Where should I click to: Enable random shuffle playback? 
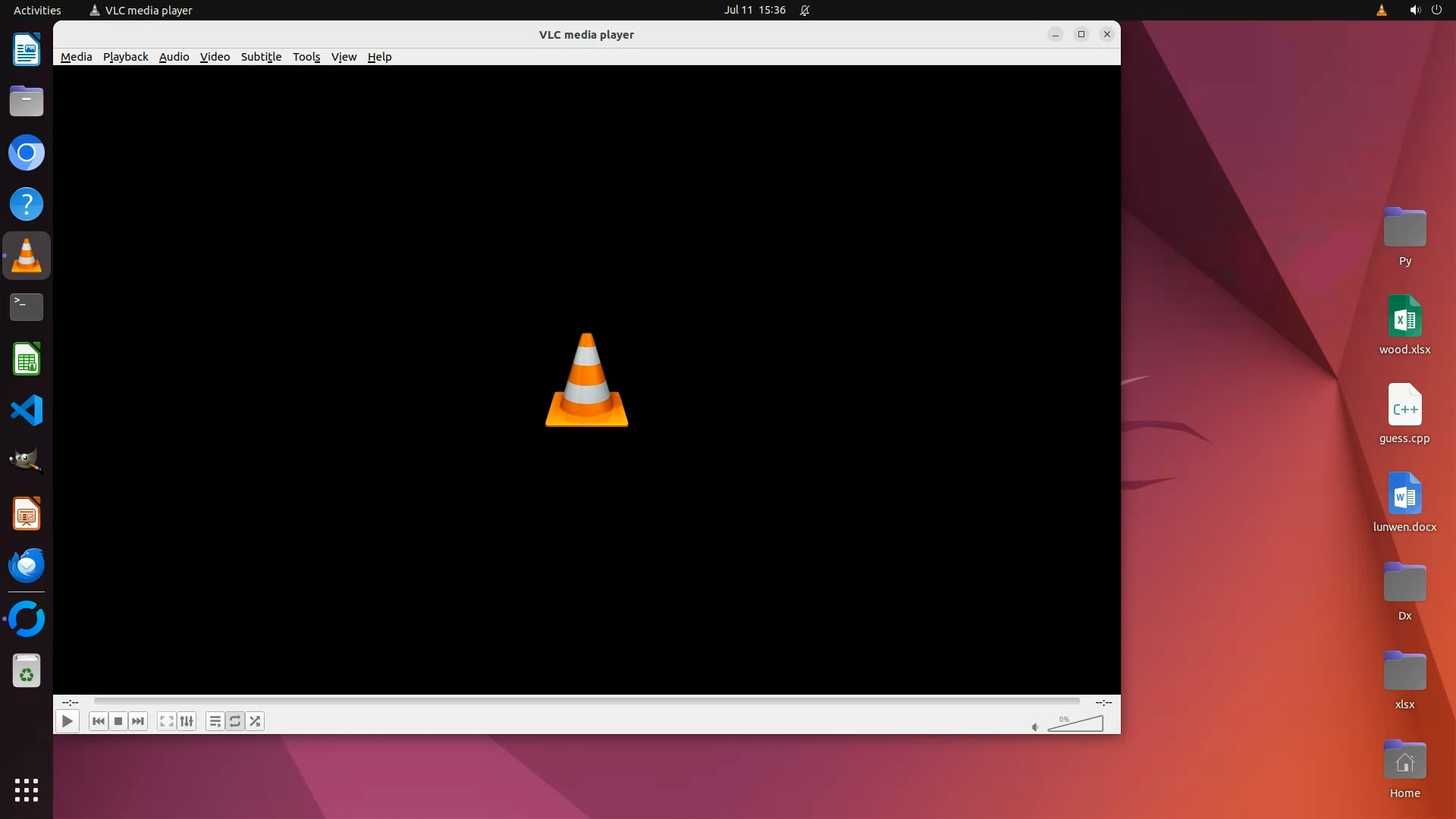[256, 721]
